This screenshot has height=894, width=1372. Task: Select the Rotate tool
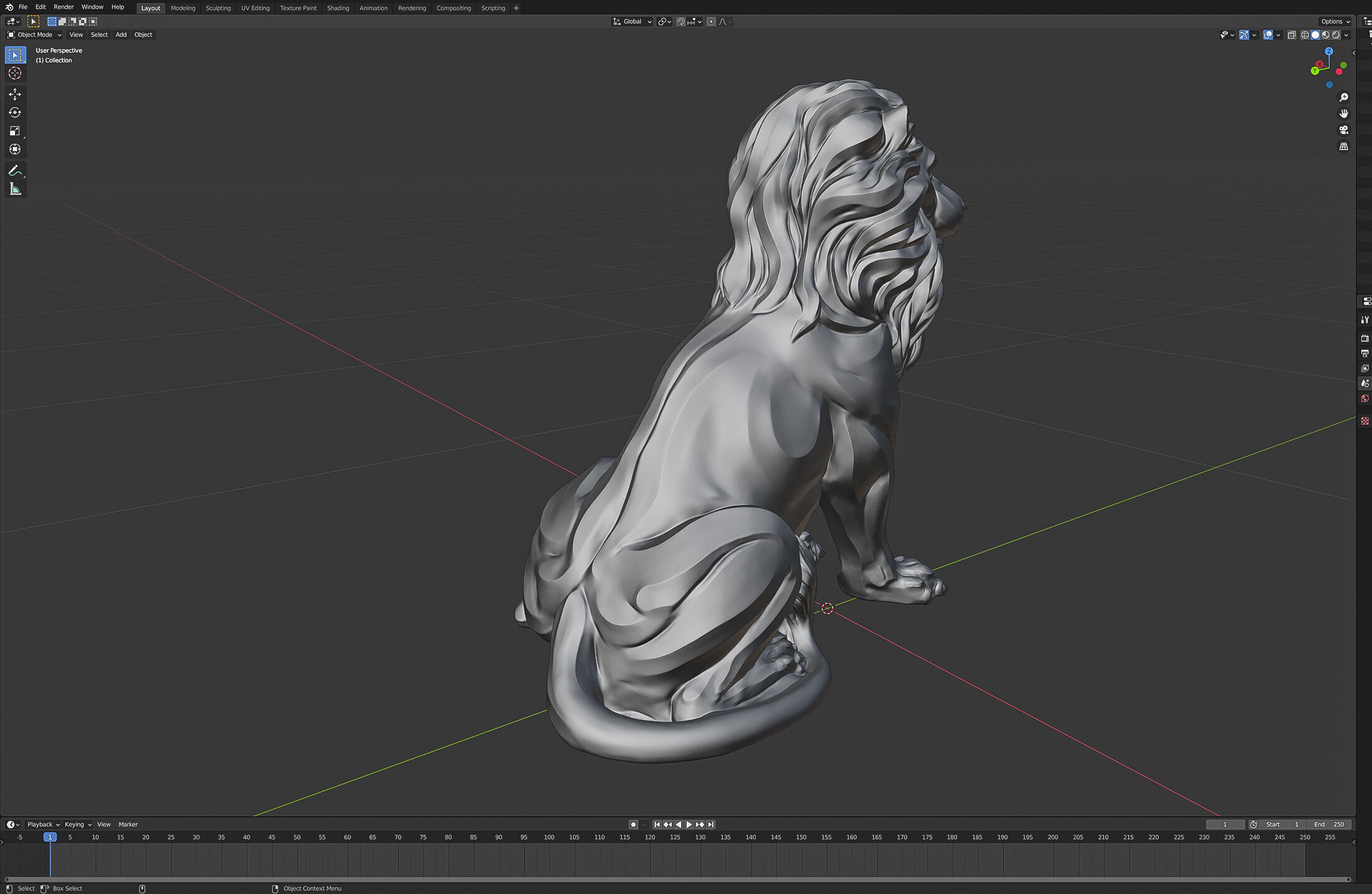tap(15, 113)
